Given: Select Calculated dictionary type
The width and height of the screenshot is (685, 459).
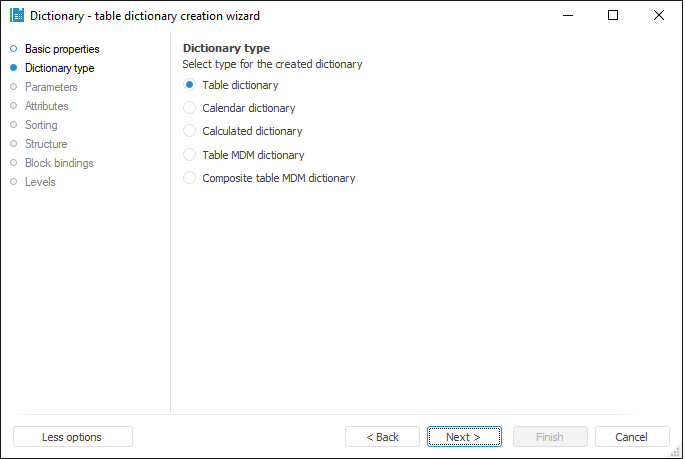Looking at the screenshot, I should click(x=190, y=131).
